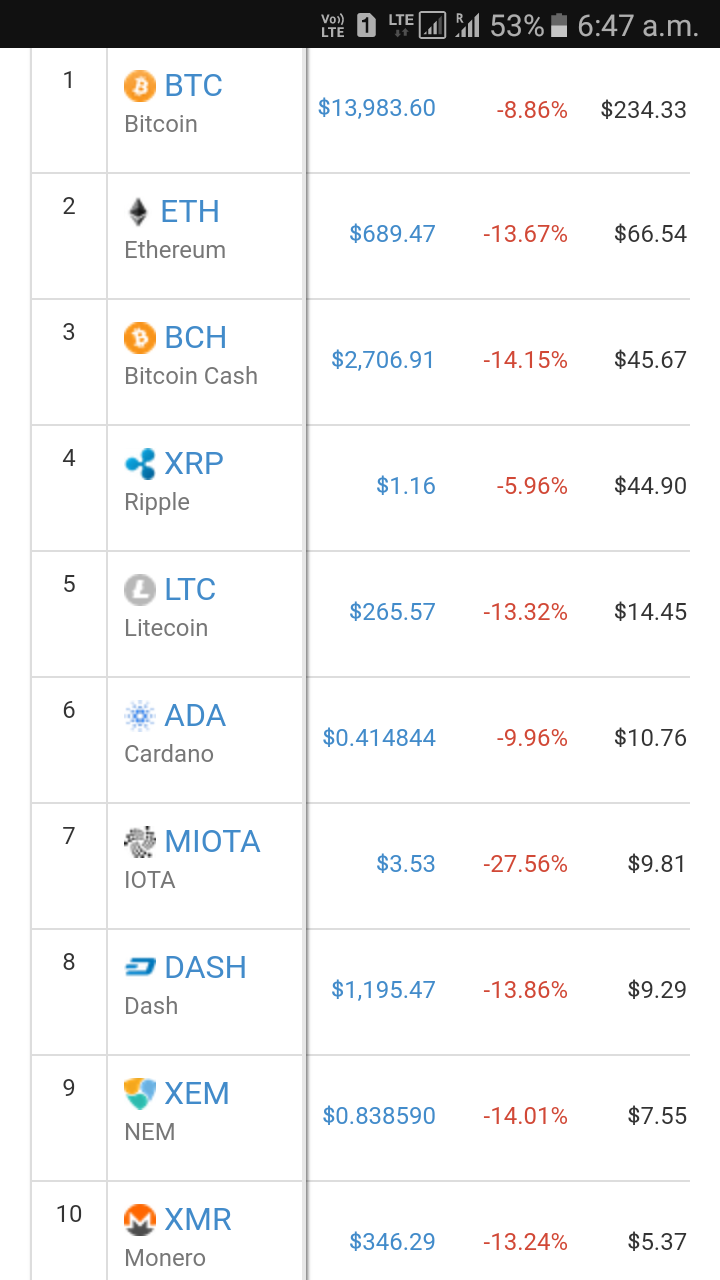
Task: Open the Bitcoin price $13,983.60 link
Action: pos(377,108)
